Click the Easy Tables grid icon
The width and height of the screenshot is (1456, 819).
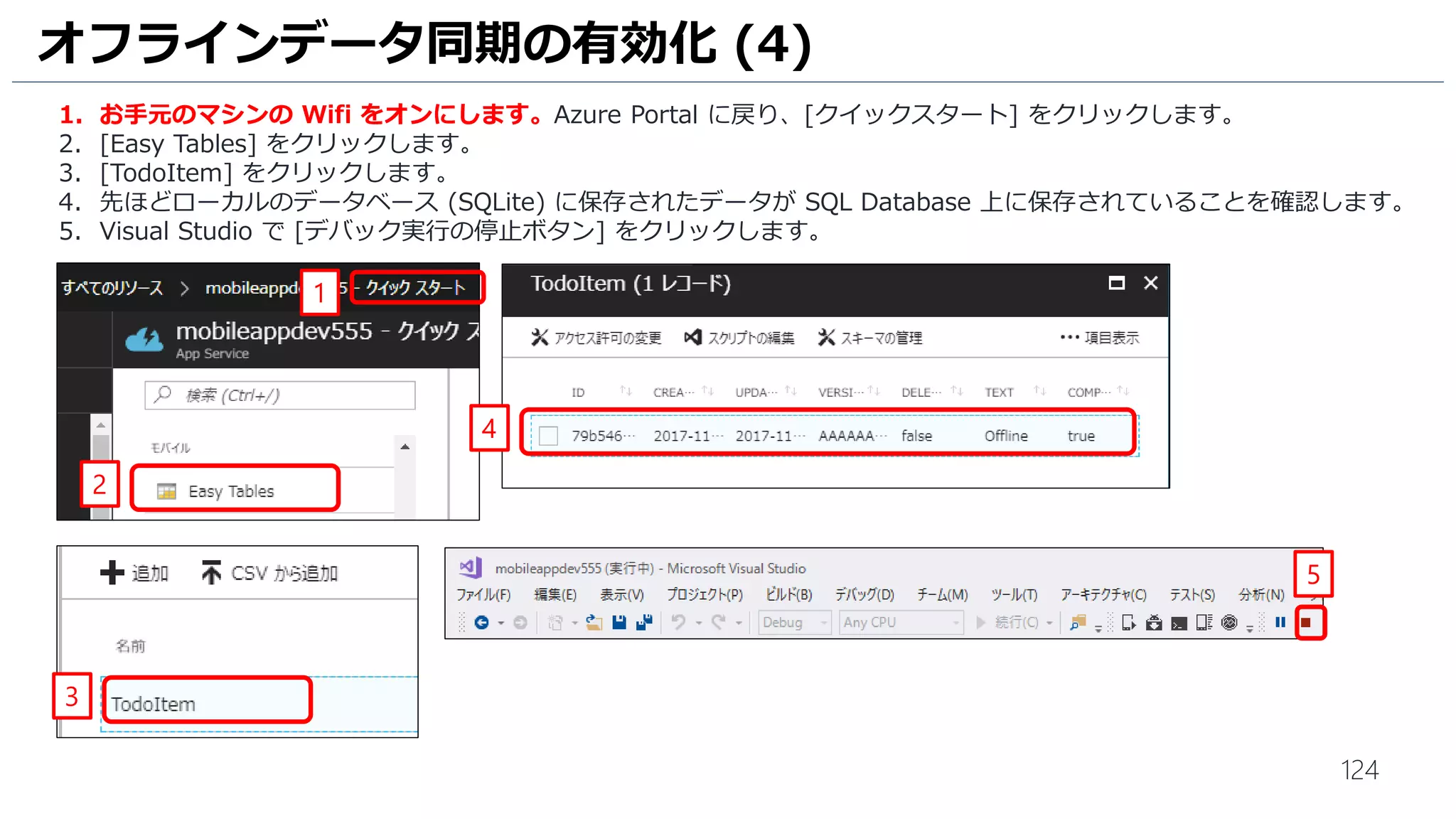point(166,491)
